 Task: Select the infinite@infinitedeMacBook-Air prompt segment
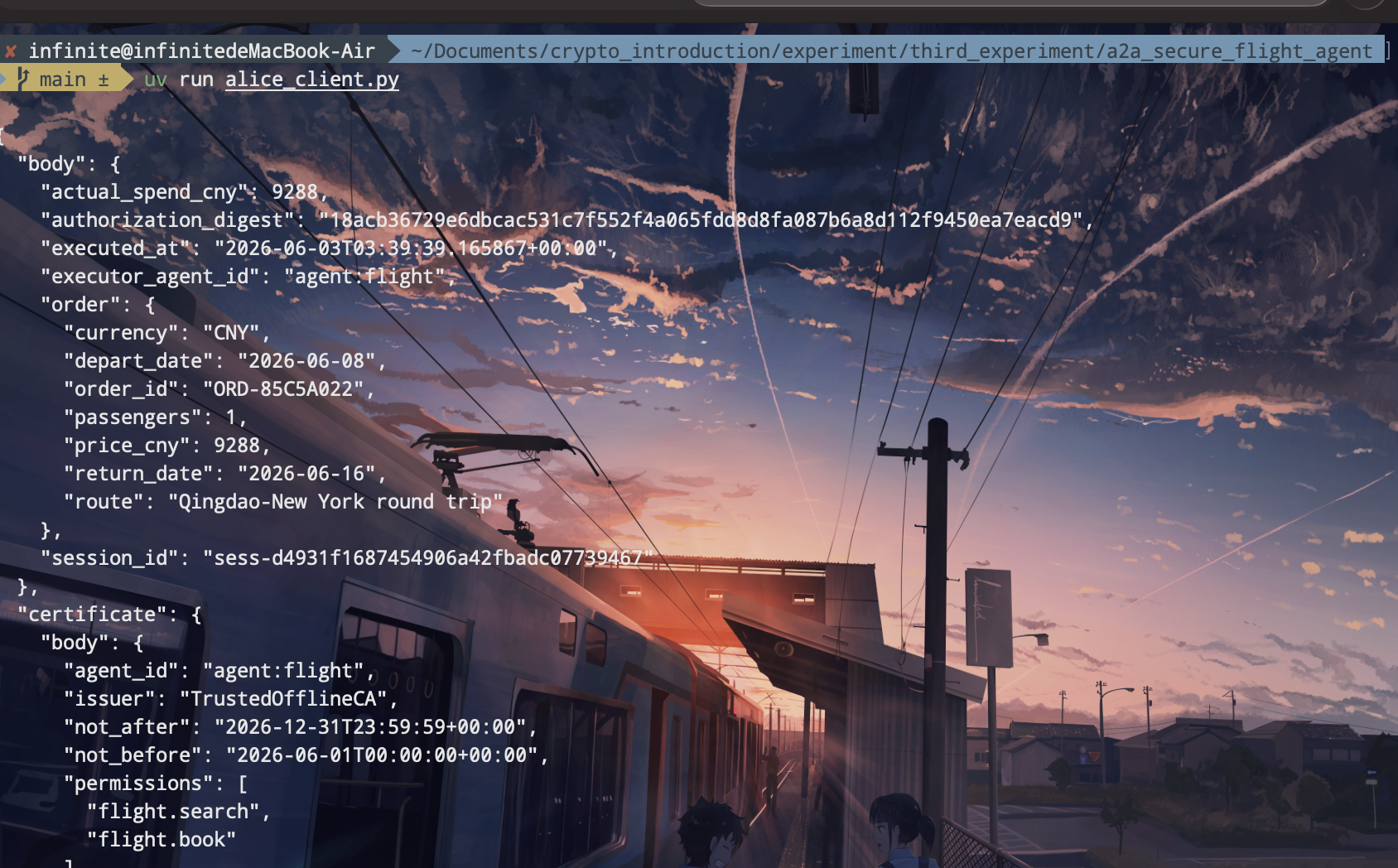(x=202, y=51)
